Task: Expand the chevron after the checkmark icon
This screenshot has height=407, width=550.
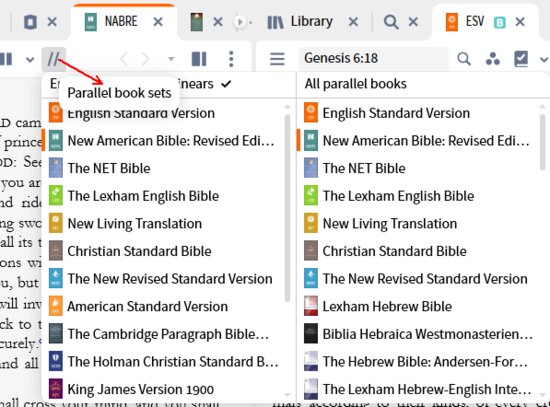Action: pyautogui.click(x=544, y=60)
